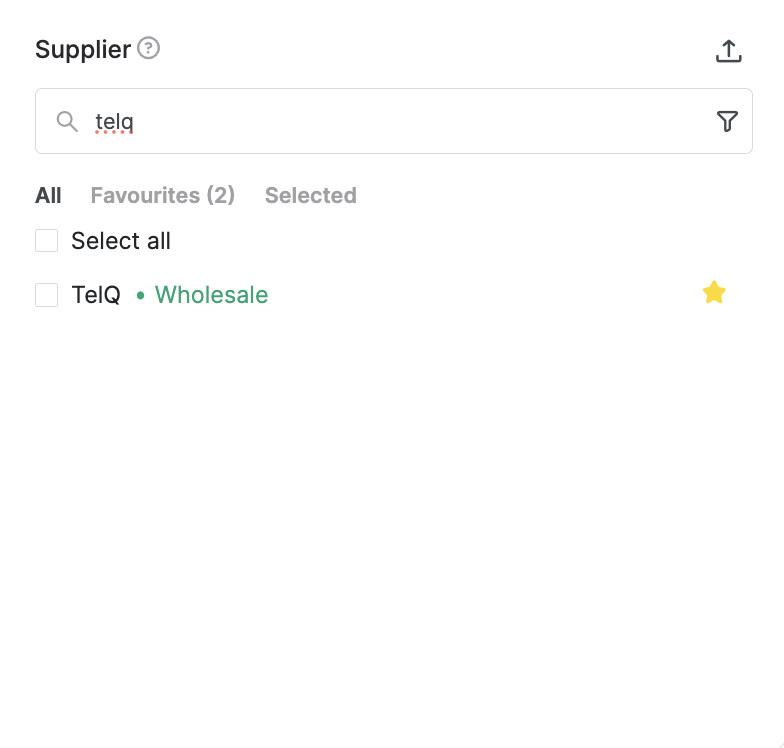Switch to the All tab

point(48,196)
